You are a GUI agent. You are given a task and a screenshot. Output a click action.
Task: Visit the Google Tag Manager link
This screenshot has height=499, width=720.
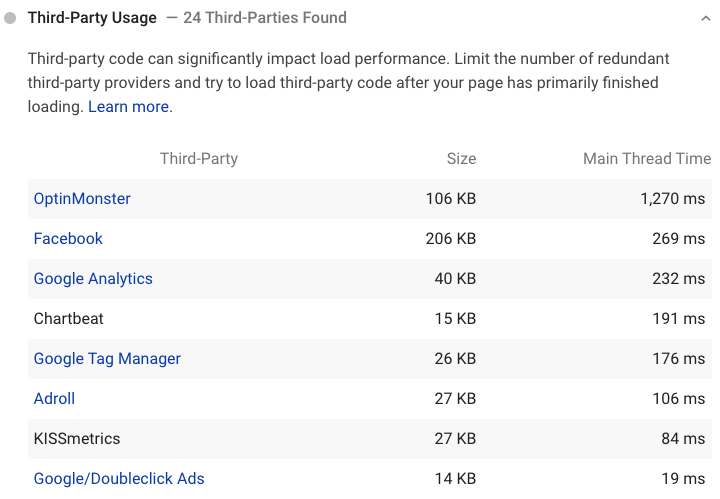coord(107,359)
